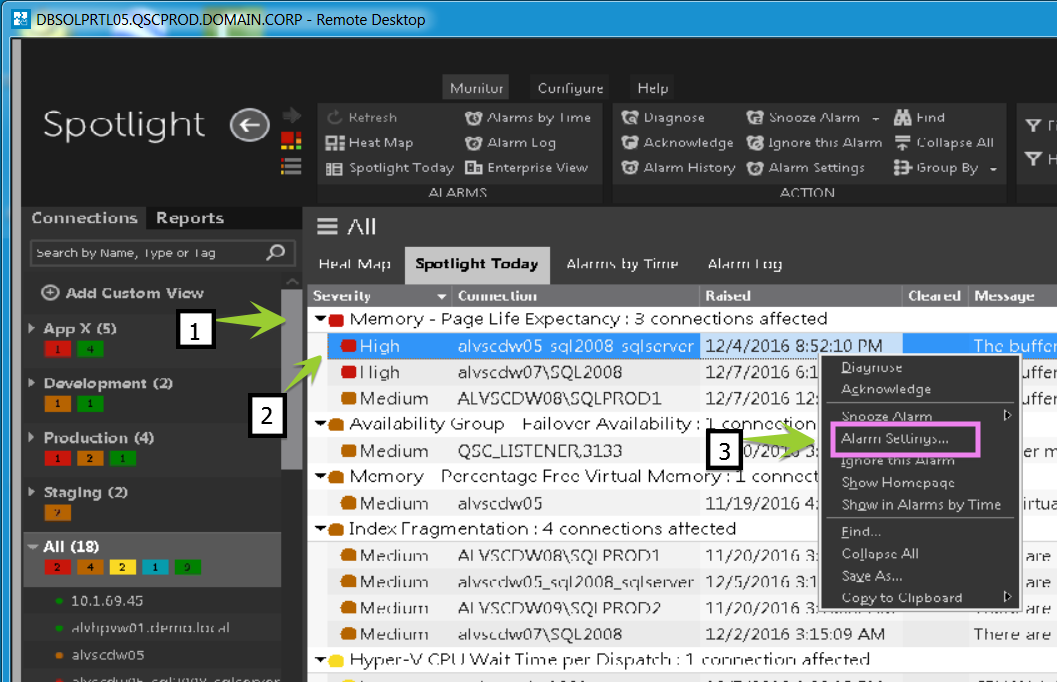Image resolution: width=1057 pixels, height=682 pixels.
Task: Click Snooze Alarm in the ribbon
Action: click(x=804, y=118)
